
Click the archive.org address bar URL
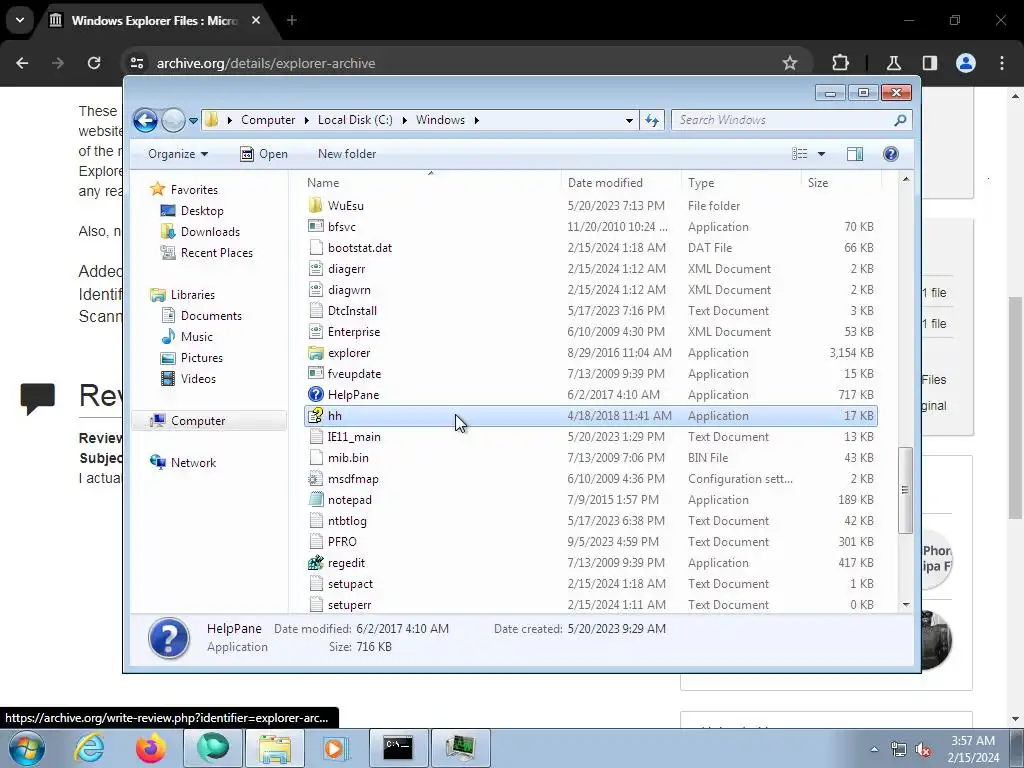click(x=266, y=63)
